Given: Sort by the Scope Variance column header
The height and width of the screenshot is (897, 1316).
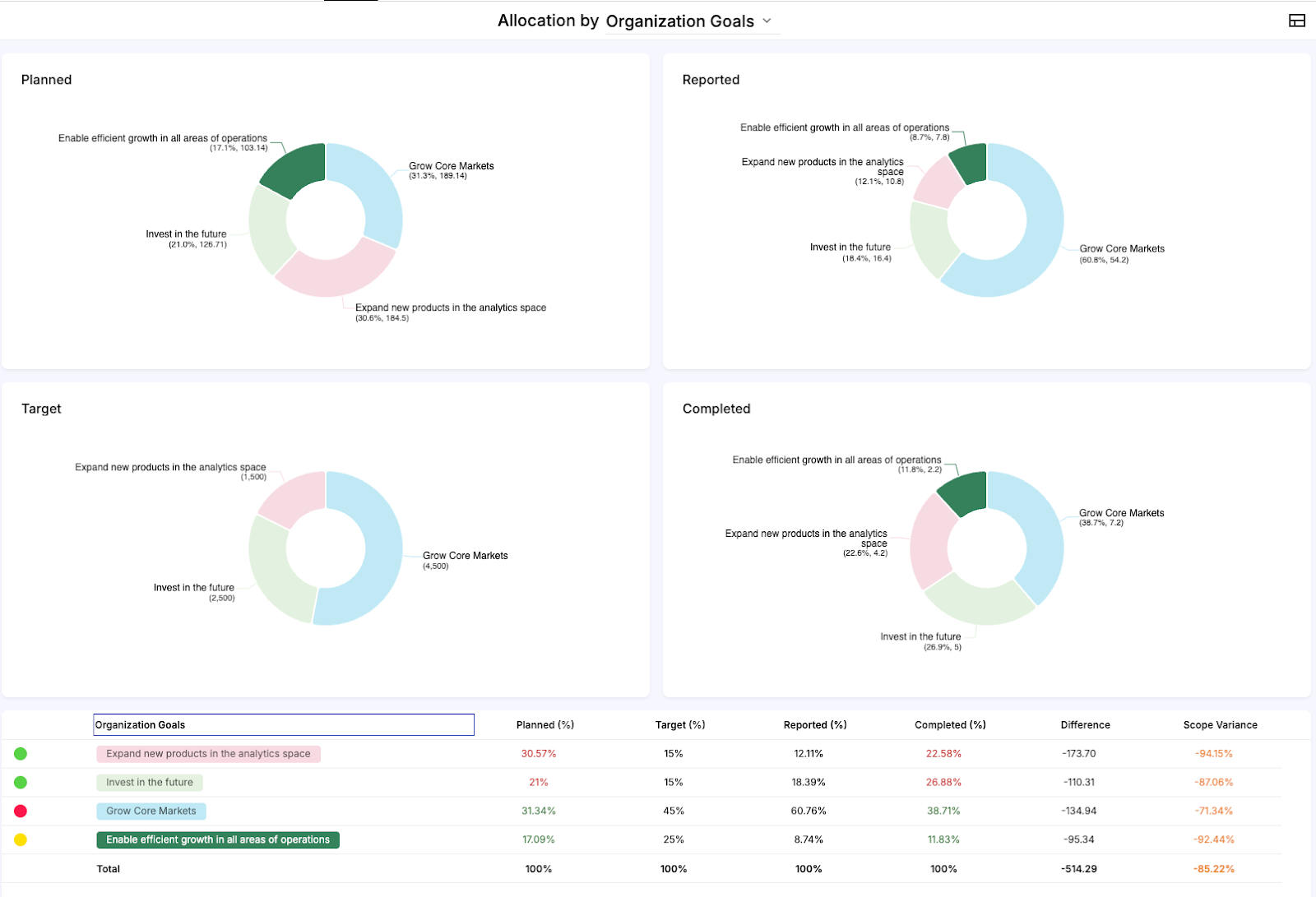Looking at the screenshot, I should (x=1220, y=724).
